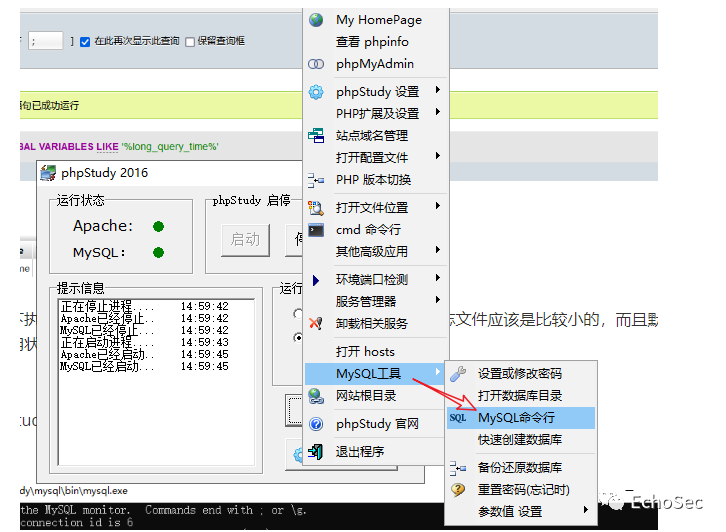
Task: Click the PHP 版本切换 icon
Action: coord(316,180)
